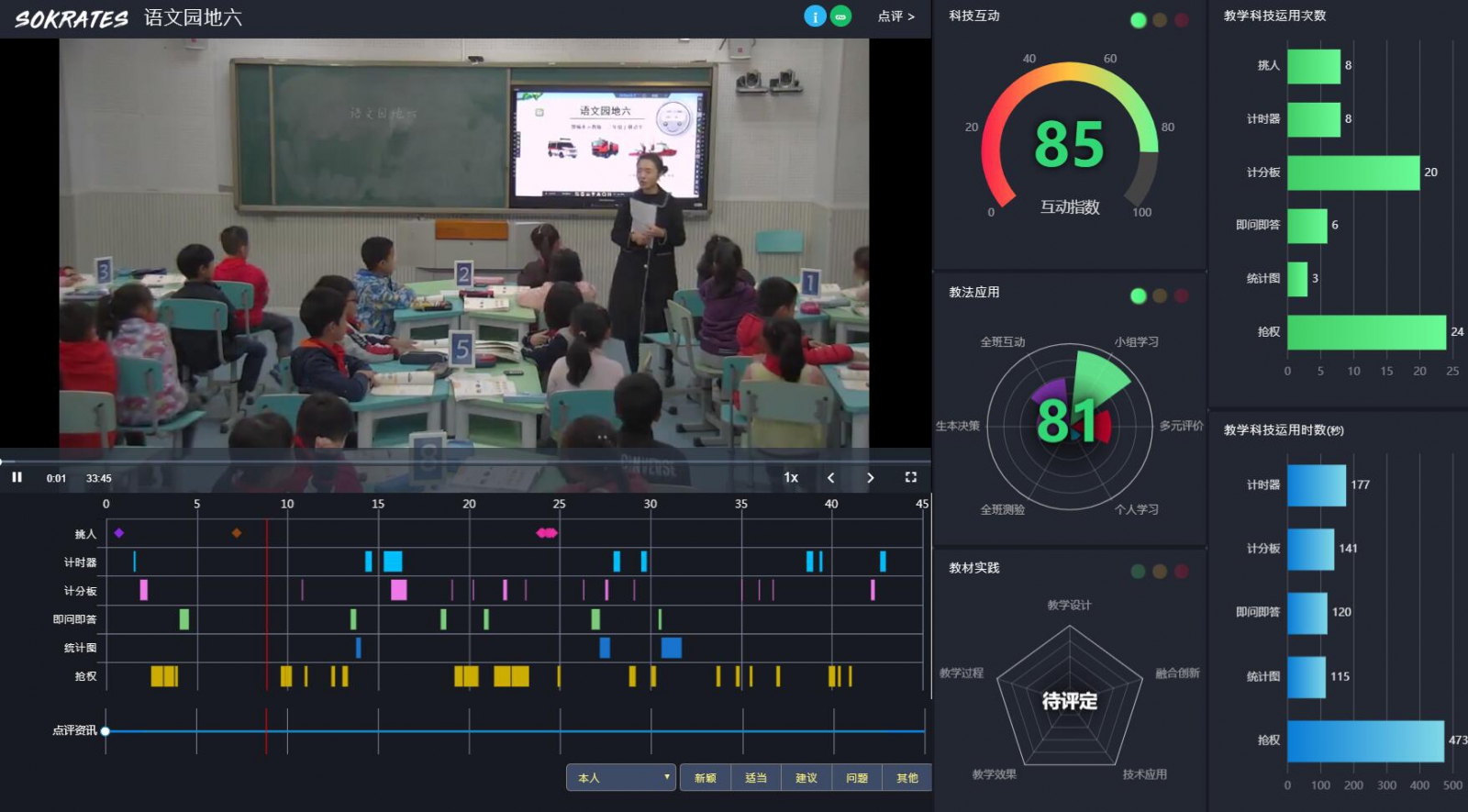Select the 新颖 comment tab

[x=705, y=777]
